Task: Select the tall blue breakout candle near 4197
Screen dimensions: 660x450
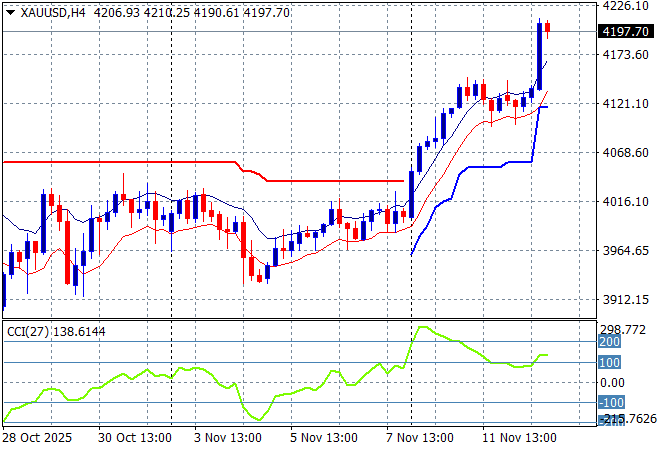Action: [x=539, y=56]
